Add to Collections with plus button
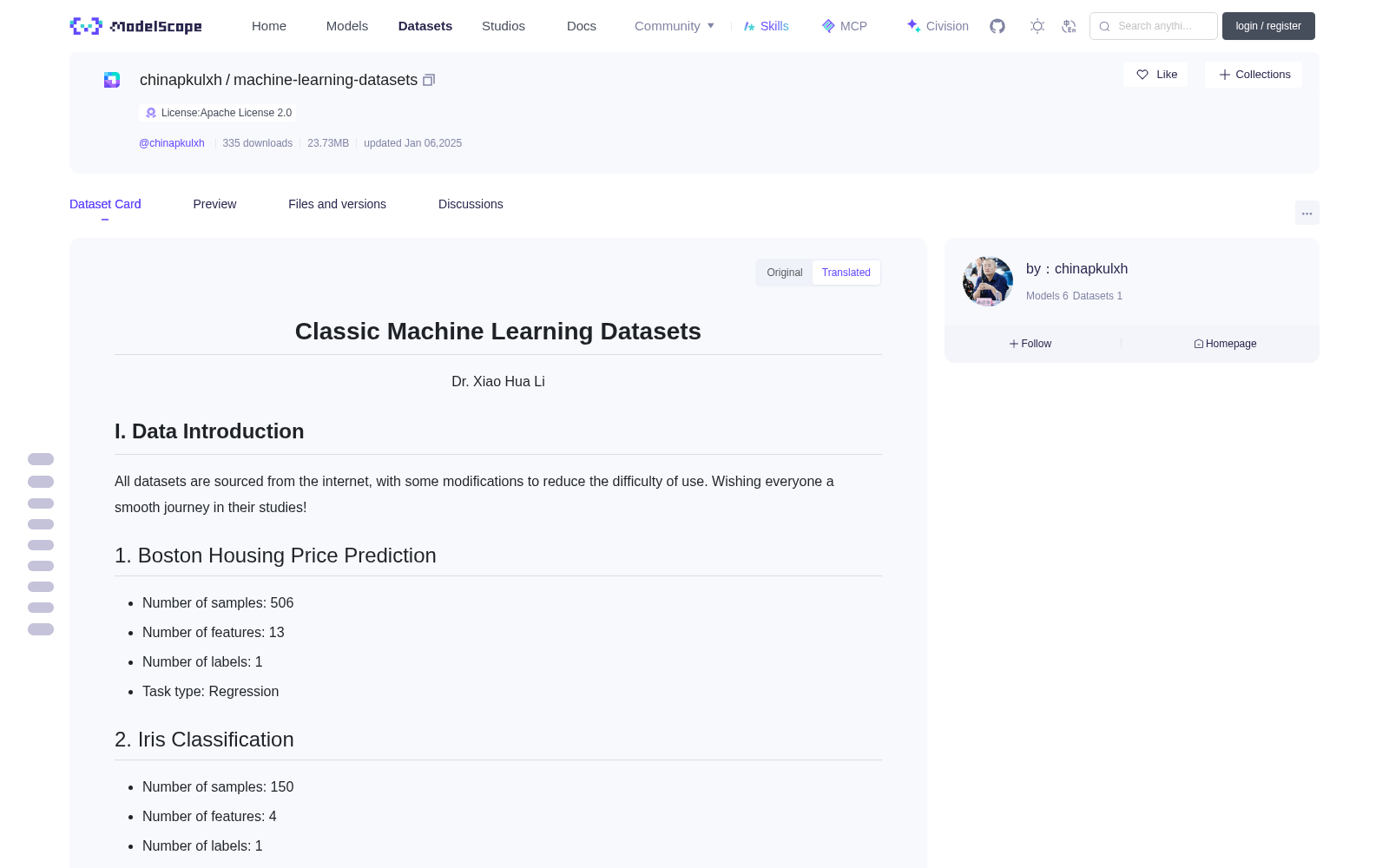1389x868 pixels. (1254, 75)
